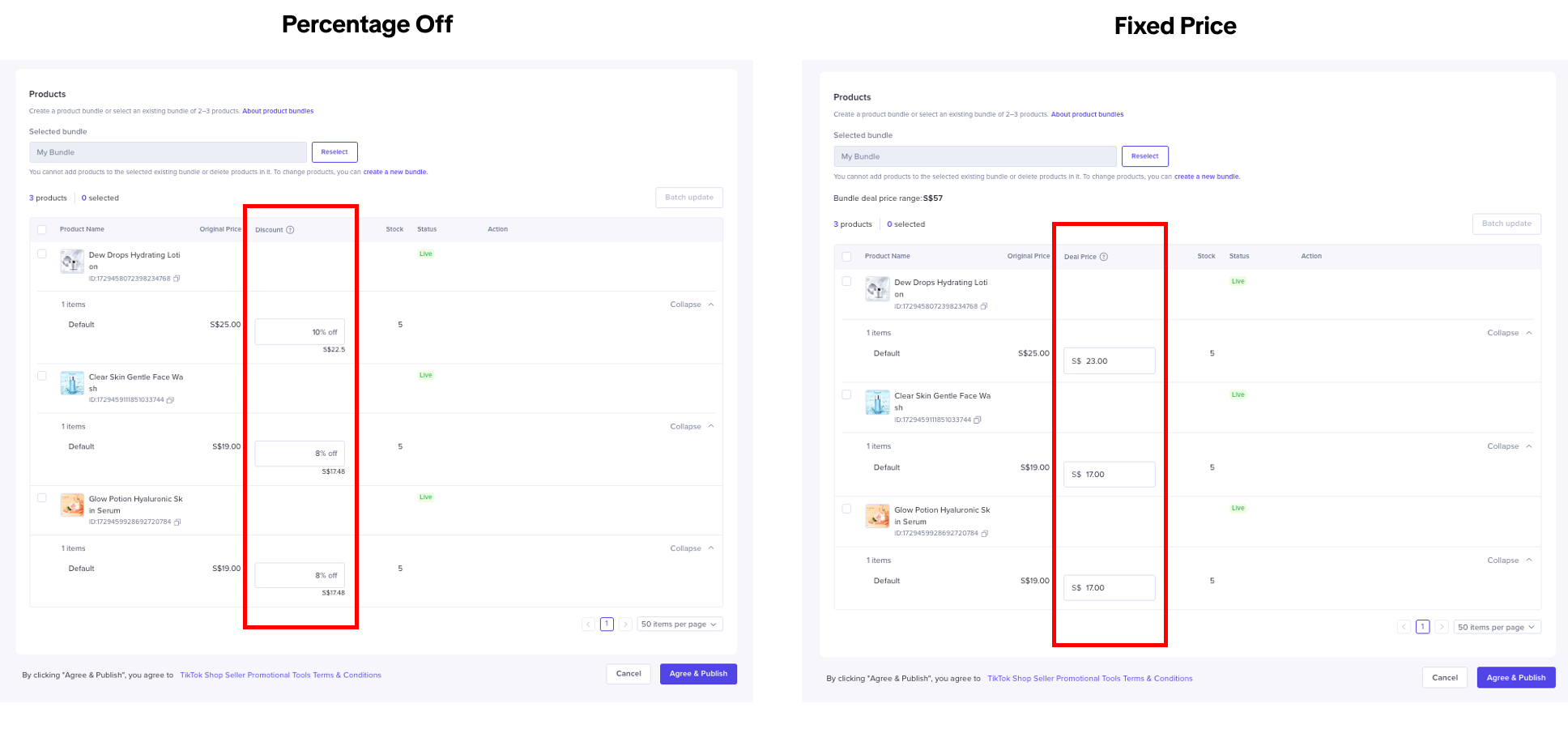Open left 50 items per page dropdown
This screenshot has height=729, width=1568.
coord(679,625)
